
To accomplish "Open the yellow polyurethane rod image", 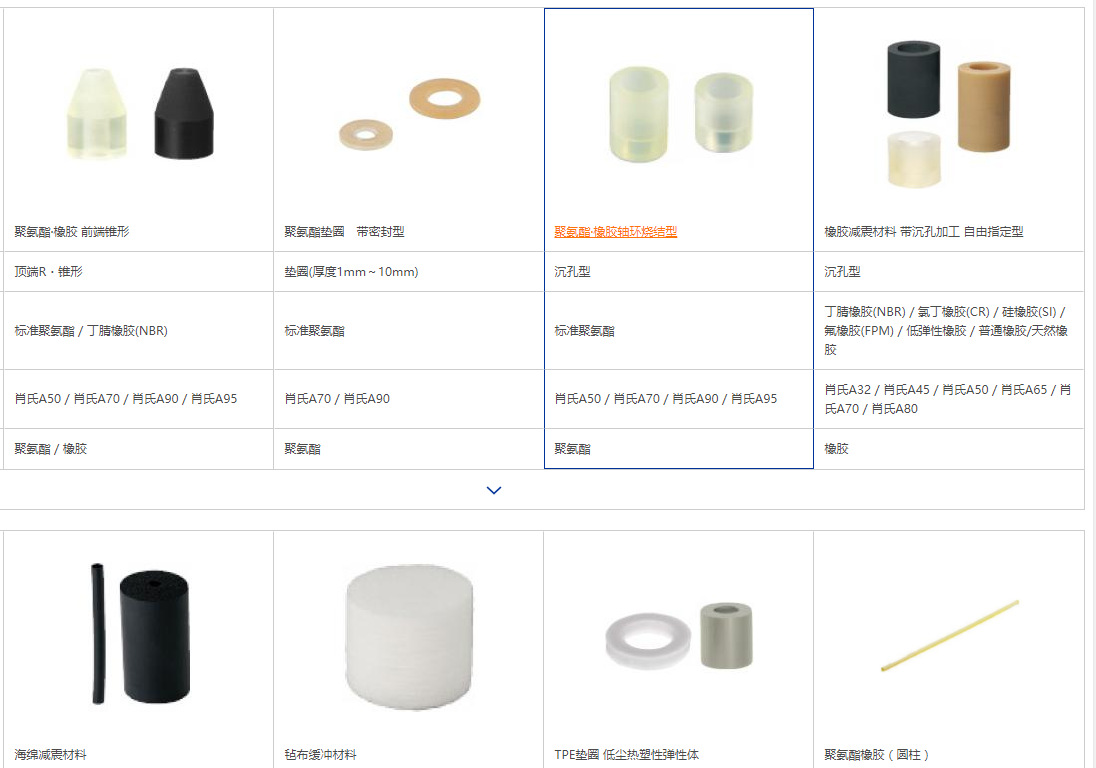I will click(x=949, y=635).
